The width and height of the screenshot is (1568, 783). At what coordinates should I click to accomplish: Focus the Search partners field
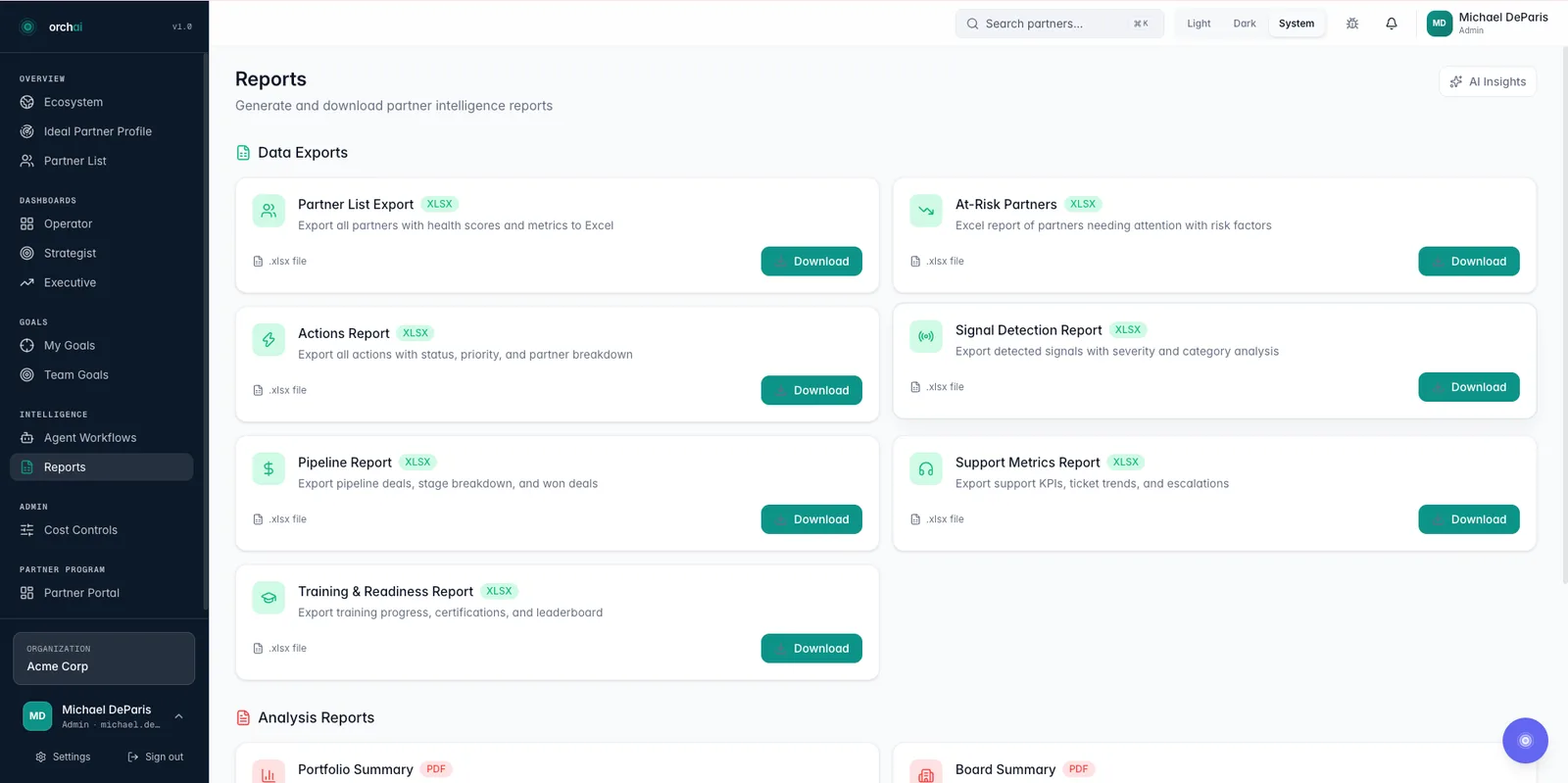[1059, 24]
